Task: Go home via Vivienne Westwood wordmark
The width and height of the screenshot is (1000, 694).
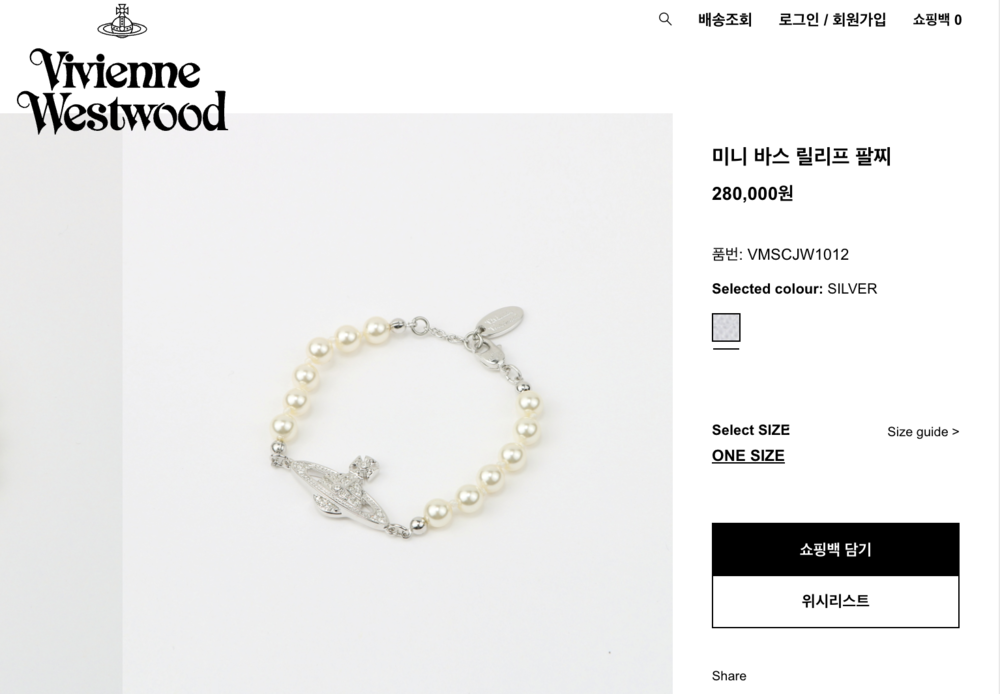Action: [x=122, y=91]
